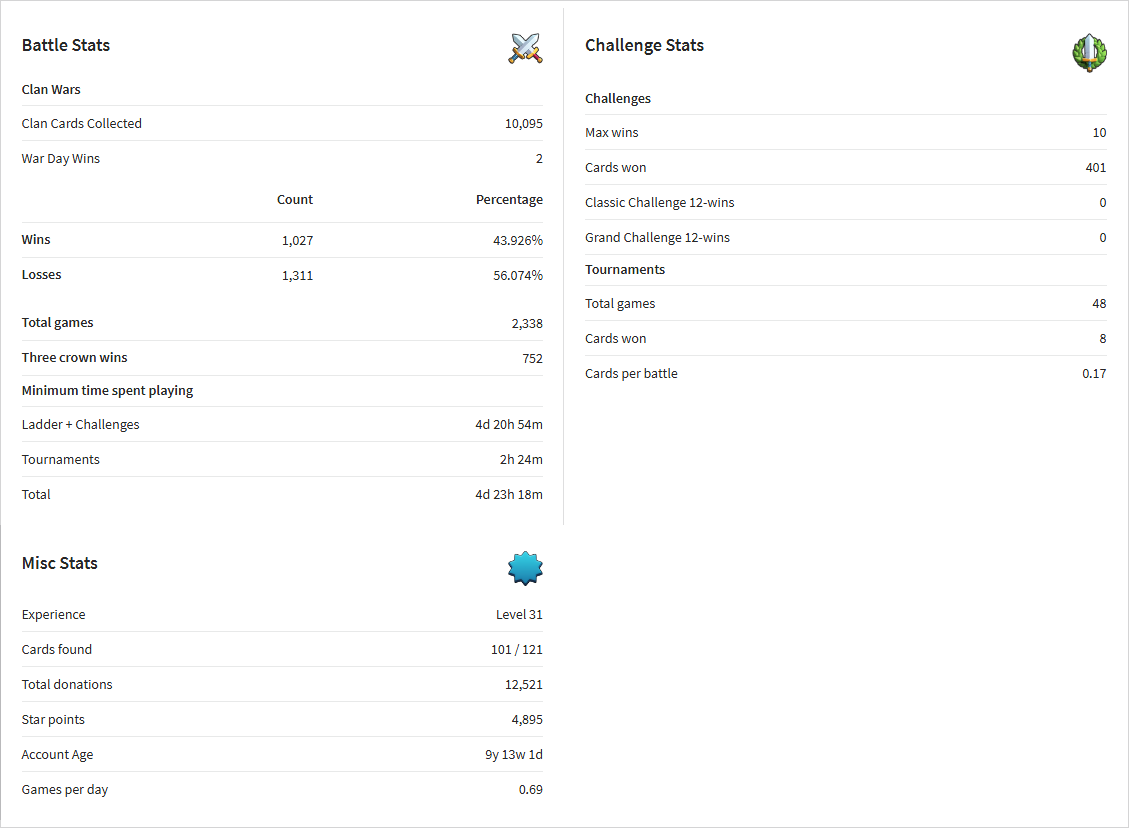Select the Losses count 1,311
Image resolution: width=1129 pixels, height=828 pixels.
tap(297, 275)
